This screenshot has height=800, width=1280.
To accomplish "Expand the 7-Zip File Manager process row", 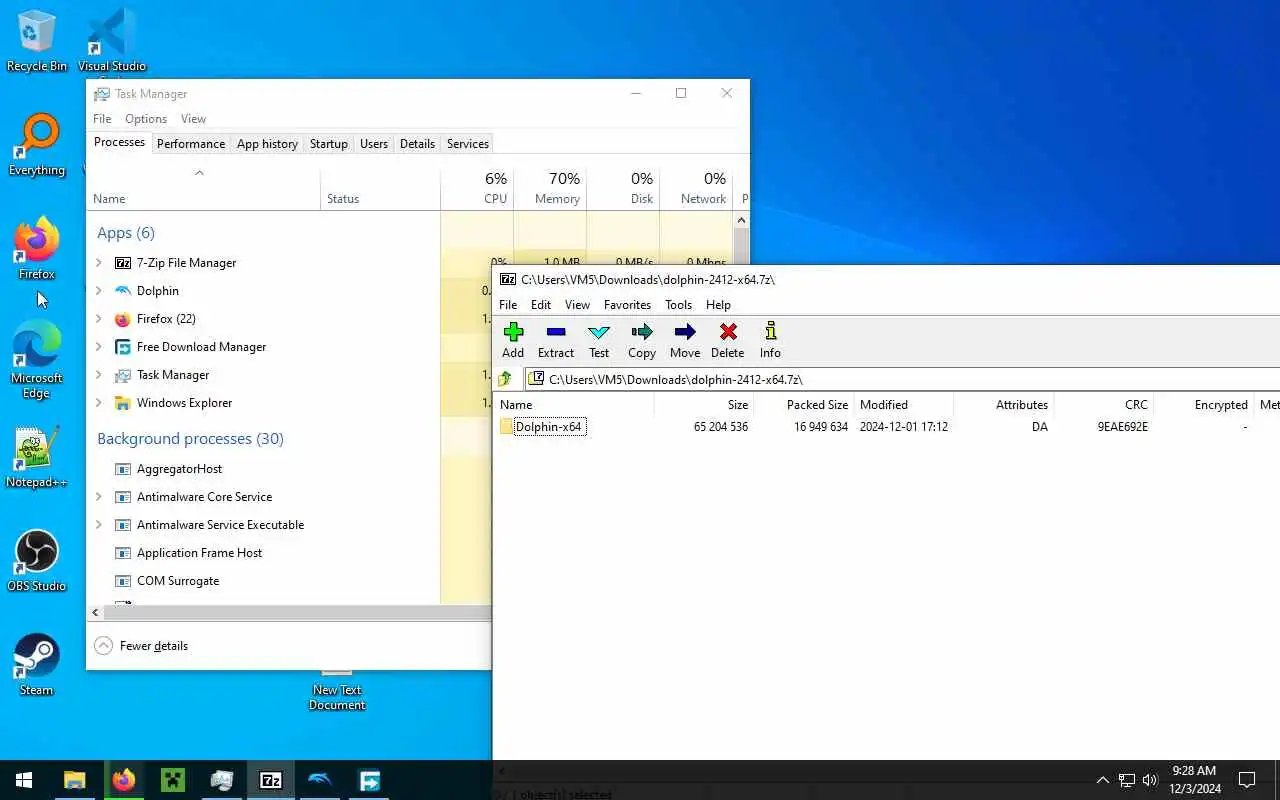I will [x=99, y=263].
